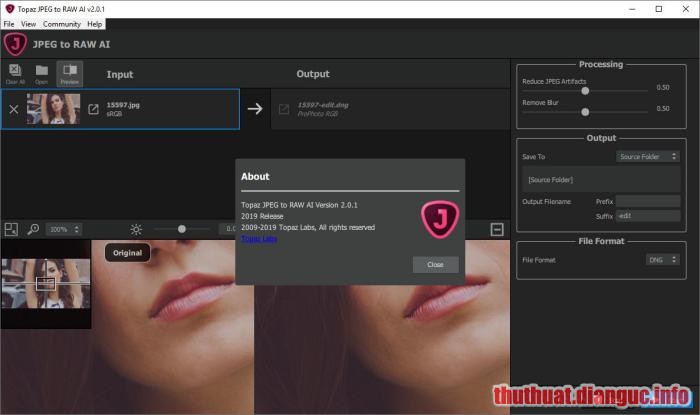This screenshot has width=700, height=415.
Task: Click the brightness sun icon
Action: pos(136,229)
